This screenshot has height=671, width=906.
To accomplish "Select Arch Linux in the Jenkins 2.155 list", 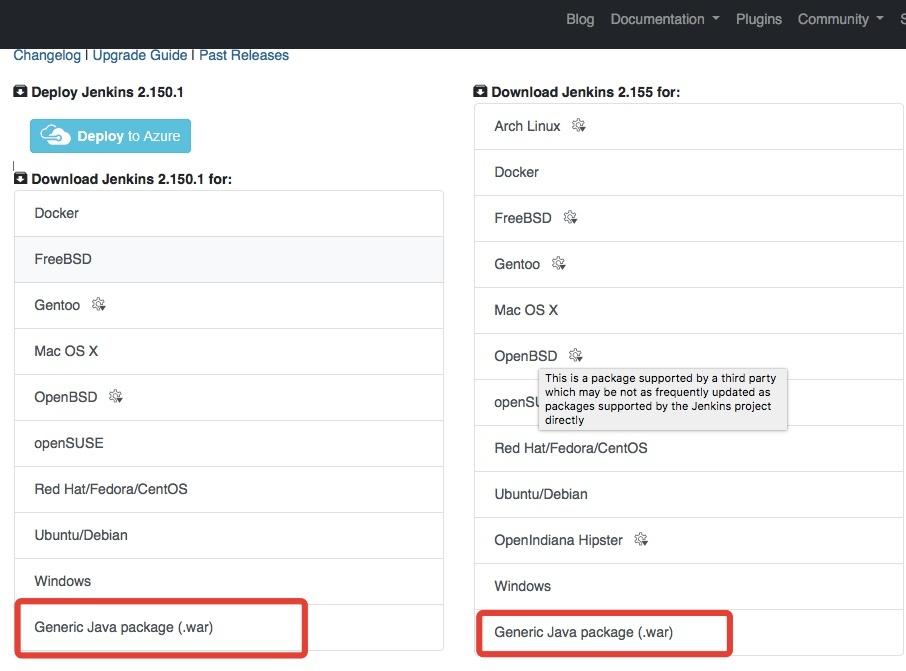I will (x=689, y=127).
